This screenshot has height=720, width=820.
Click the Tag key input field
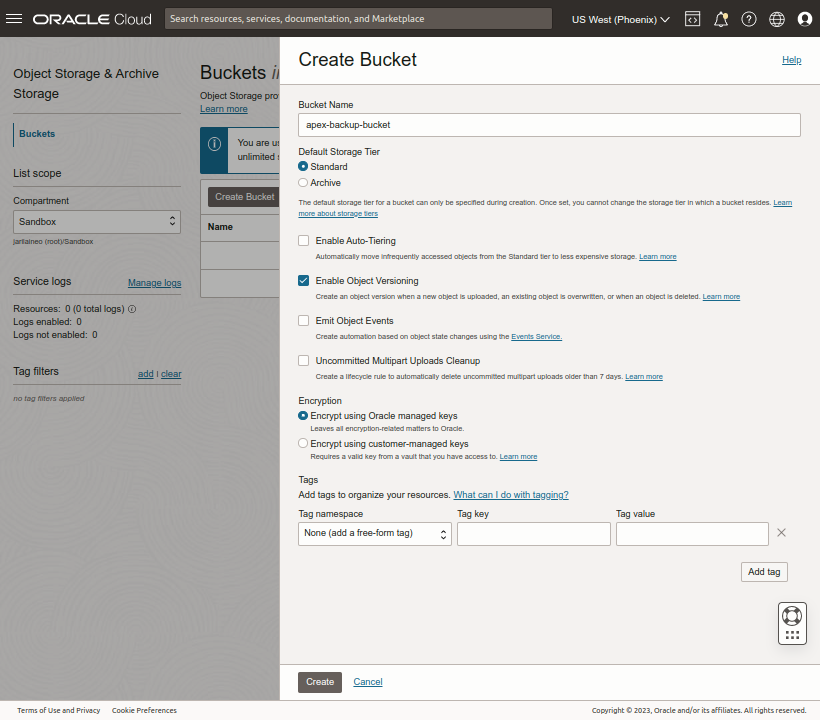pyautogui.click(x=533, y=534)
